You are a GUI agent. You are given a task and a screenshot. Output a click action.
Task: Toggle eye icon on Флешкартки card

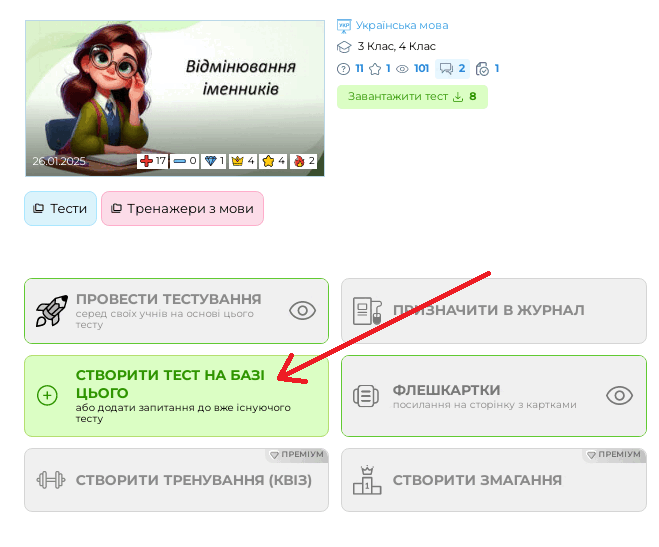point(619,396)
